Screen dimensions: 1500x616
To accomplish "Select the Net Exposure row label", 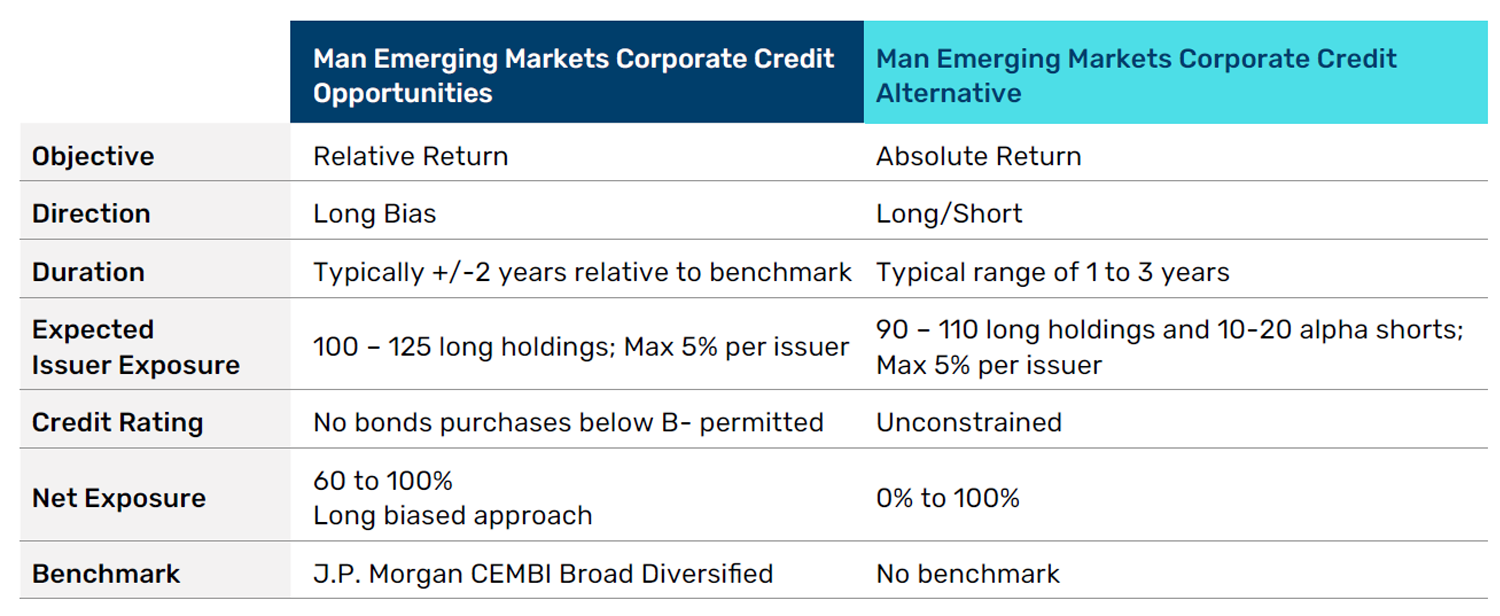I will click(118, 498).
